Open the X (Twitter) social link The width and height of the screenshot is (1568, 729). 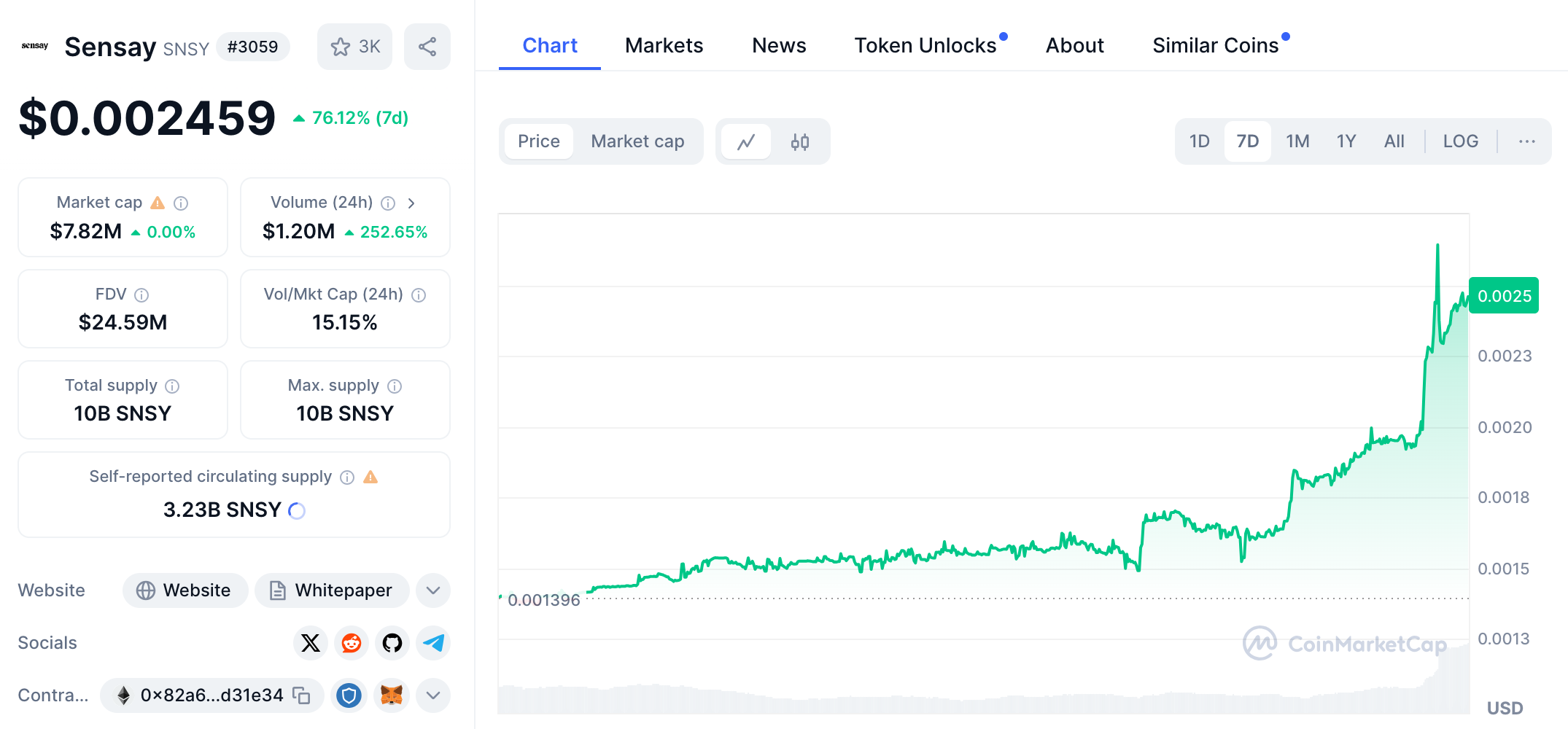311,643
